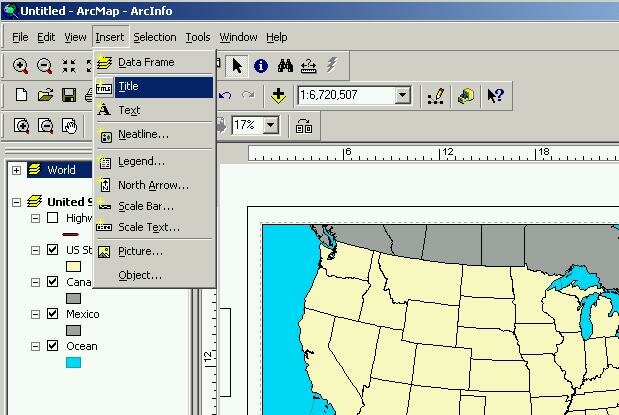
Task: Select the layout Zoom Out page tool
Action: 45,126
